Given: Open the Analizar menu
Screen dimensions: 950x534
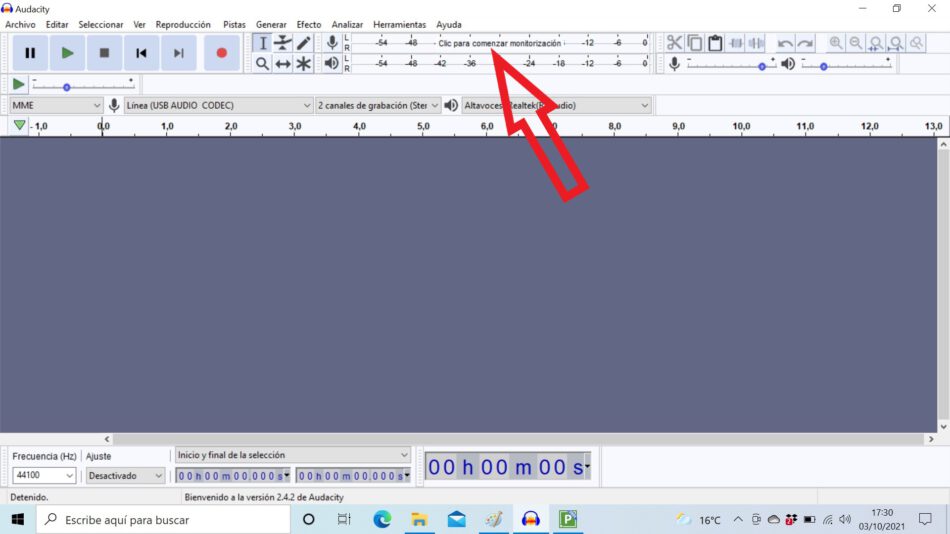Looking at the screenshot, I should pos(347,25).
